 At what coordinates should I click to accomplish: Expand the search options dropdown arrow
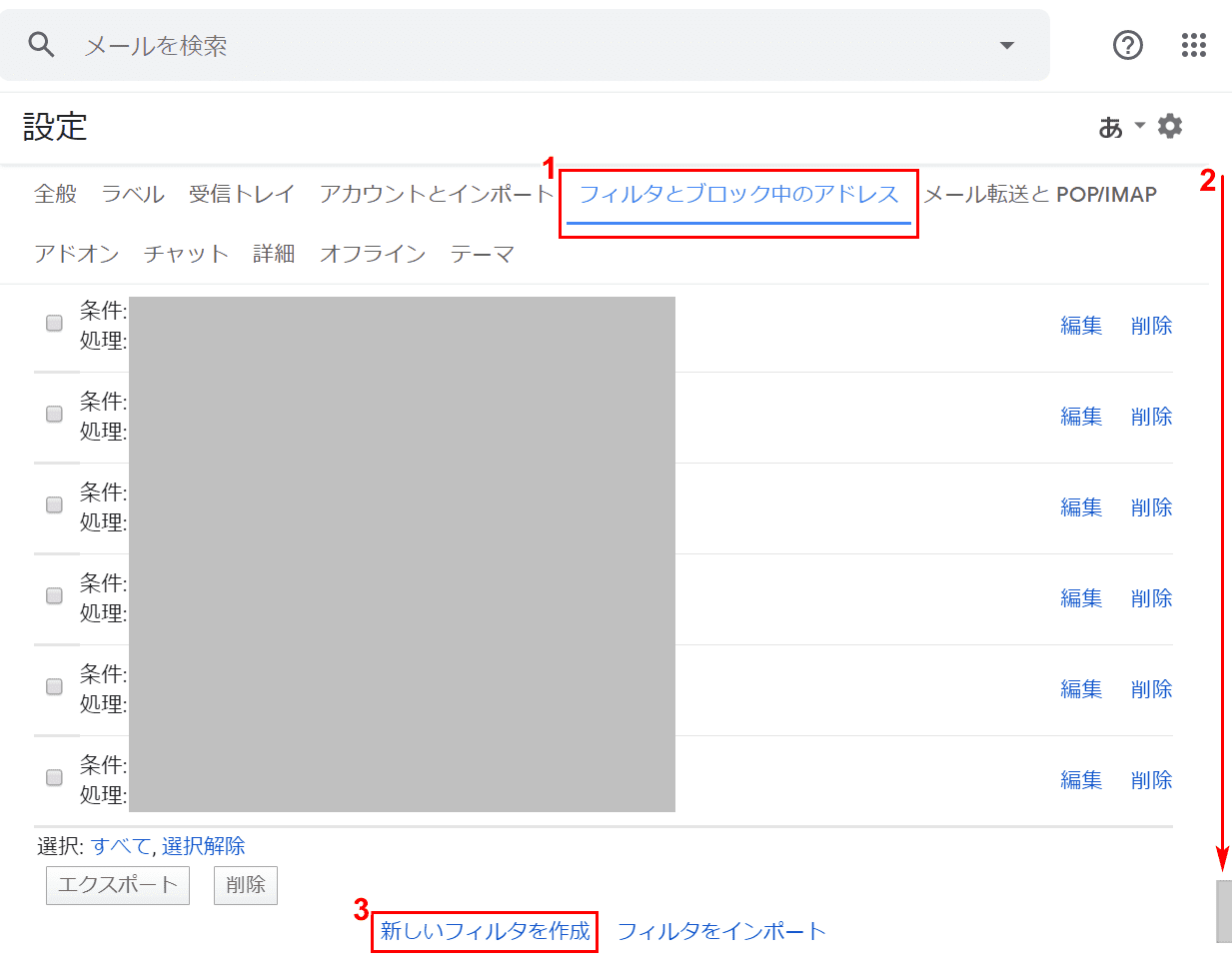pyautogui.click(x=1007, y=45)
